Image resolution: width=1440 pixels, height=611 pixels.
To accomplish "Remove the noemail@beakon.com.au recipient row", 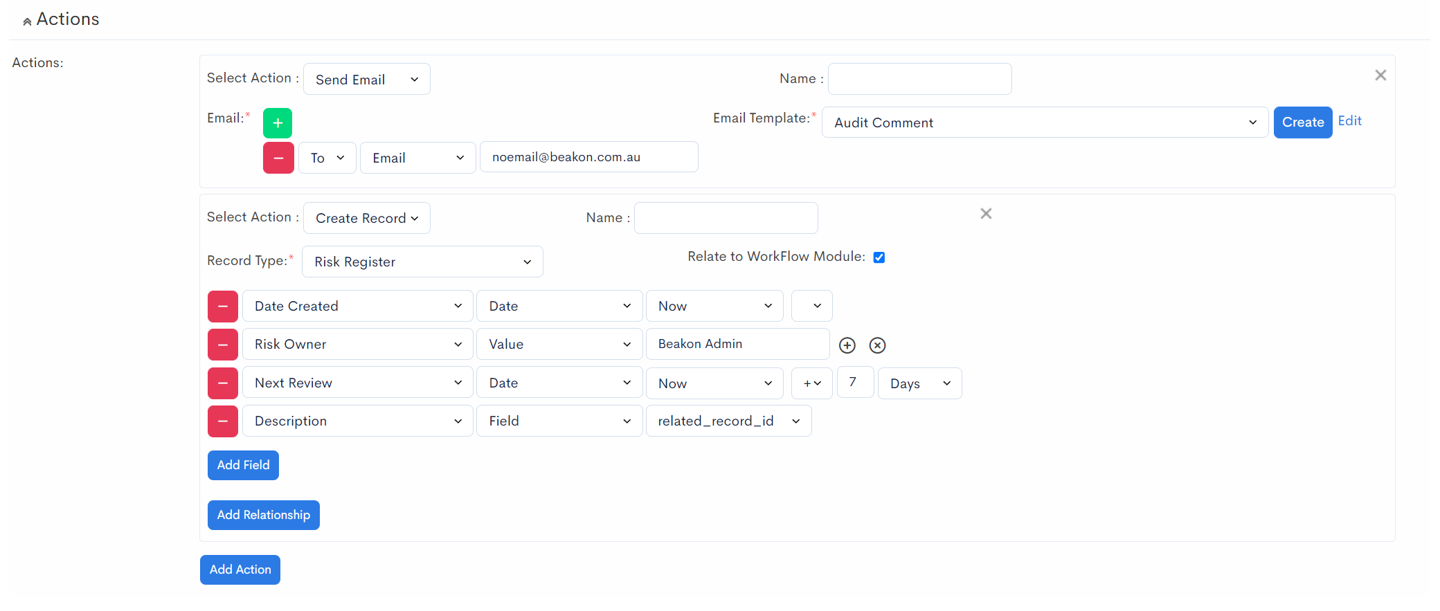I will (278, 158).
